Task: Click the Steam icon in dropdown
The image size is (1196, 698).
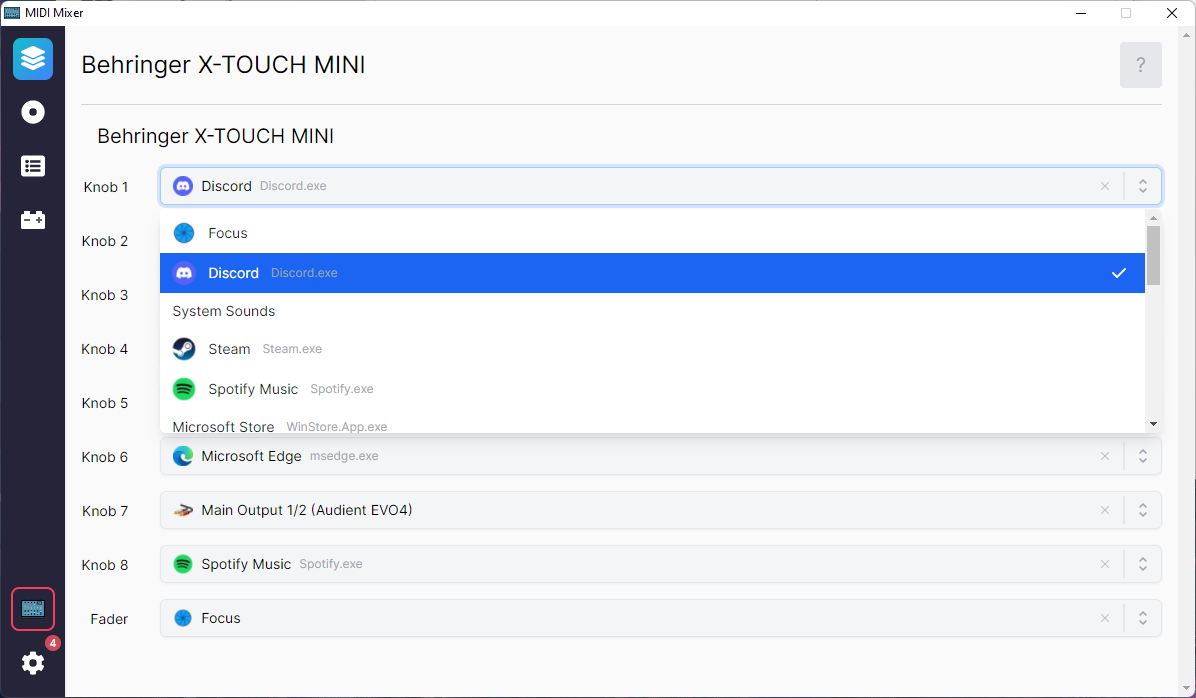Action: point(184,349)
